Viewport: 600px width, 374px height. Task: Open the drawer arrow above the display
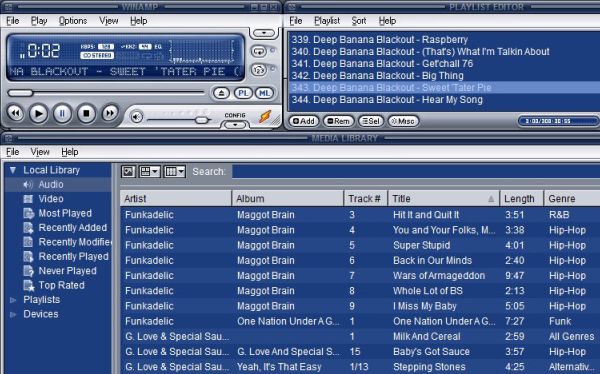[x=264, y=33]
